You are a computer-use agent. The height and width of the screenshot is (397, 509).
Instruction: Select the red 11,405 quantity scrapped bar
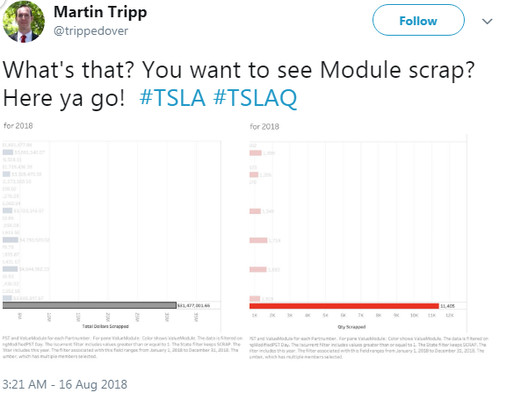[344, 306]
